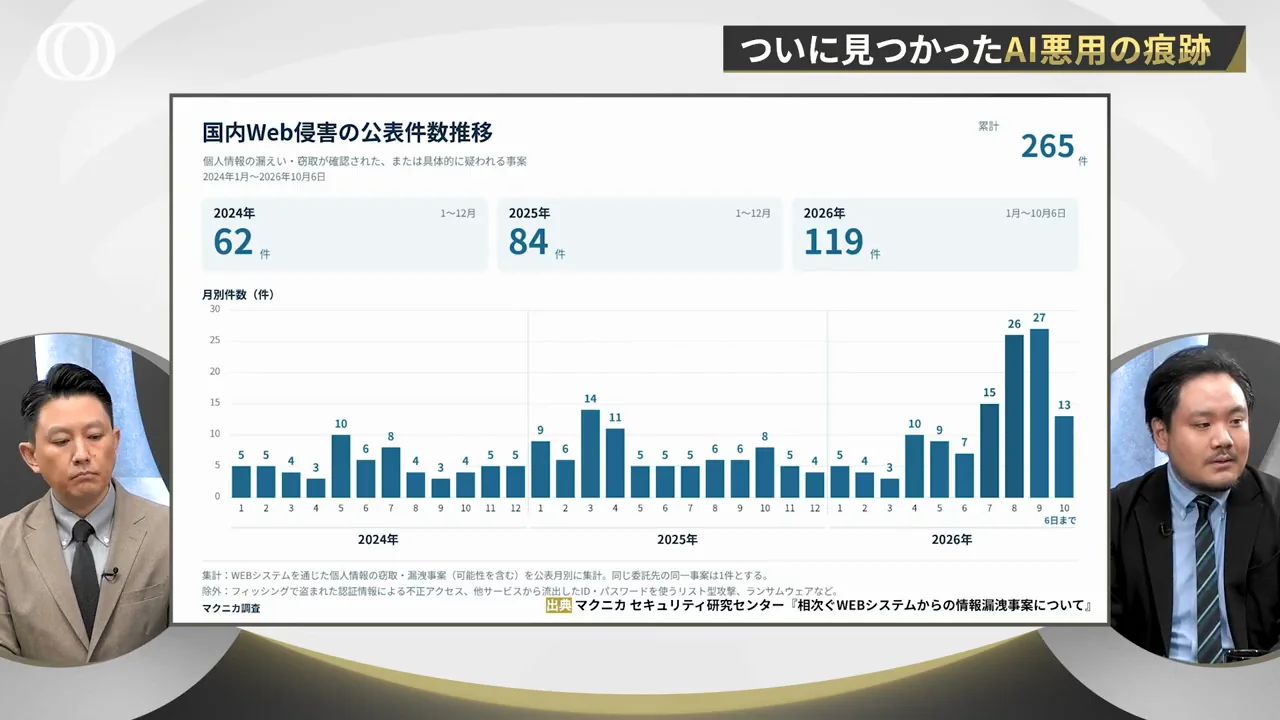This screenshot has height=720, width=1280.
Task: Click the y-axis value "25"
Action: [215, 340]
